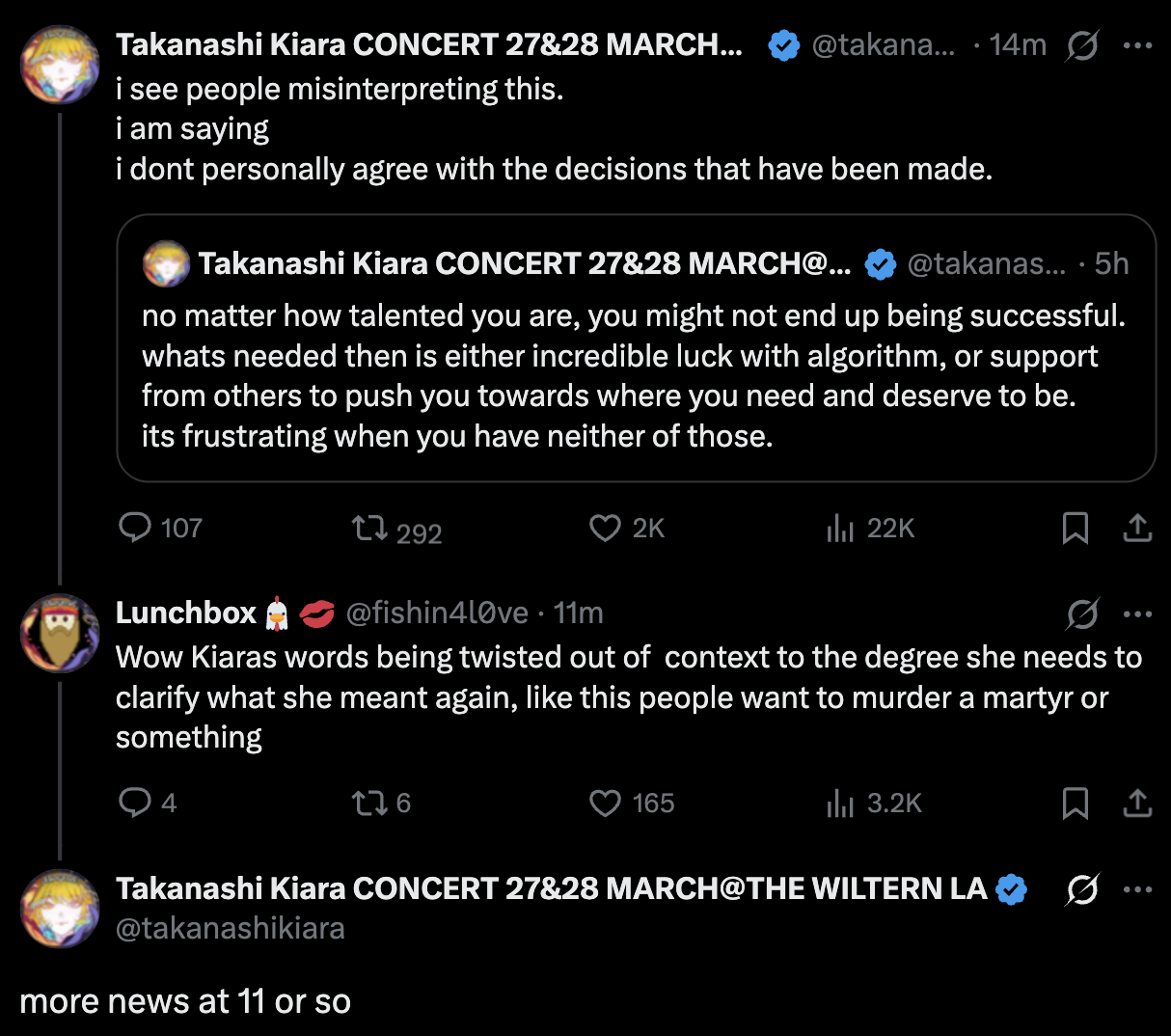View analytics showing 22K views

click(x=840, y=529)
